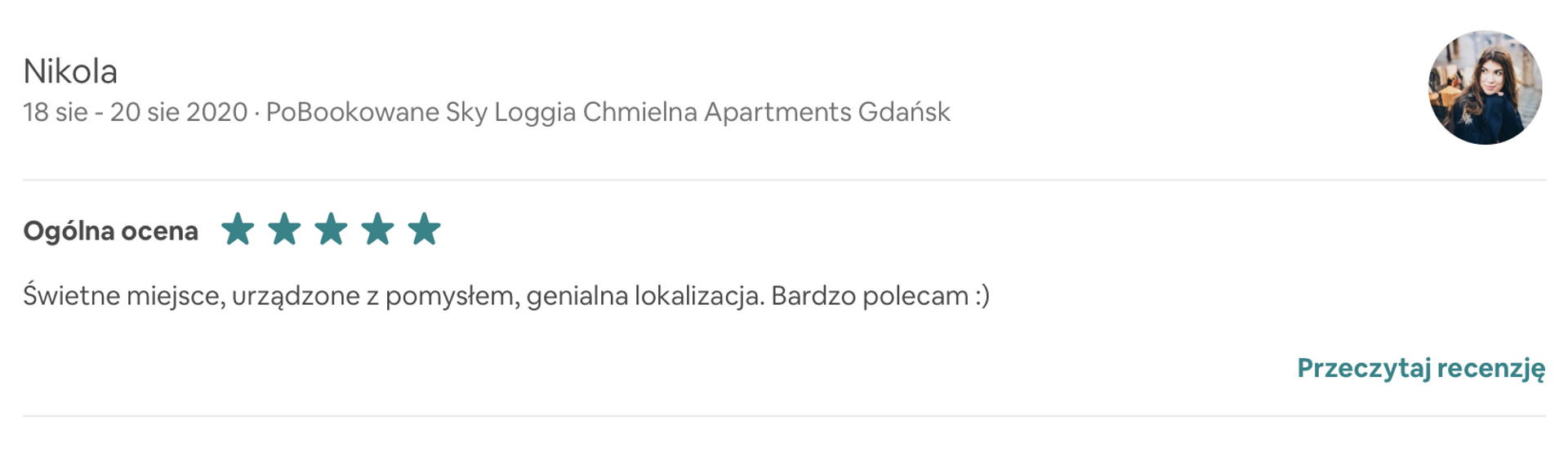
Task: Click the fourth rating star
Action: point(378,230)
